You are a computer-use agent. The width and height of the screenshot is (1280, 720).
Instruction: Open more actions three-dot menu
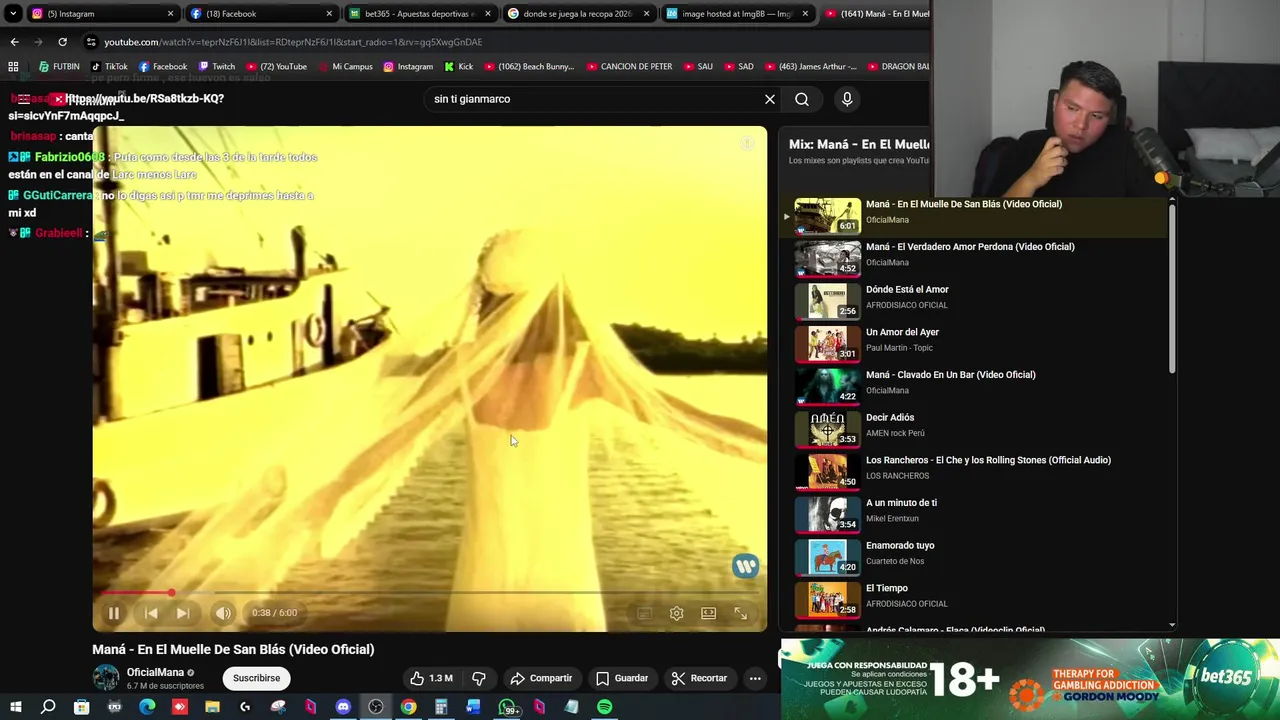(x=755, y=678)
